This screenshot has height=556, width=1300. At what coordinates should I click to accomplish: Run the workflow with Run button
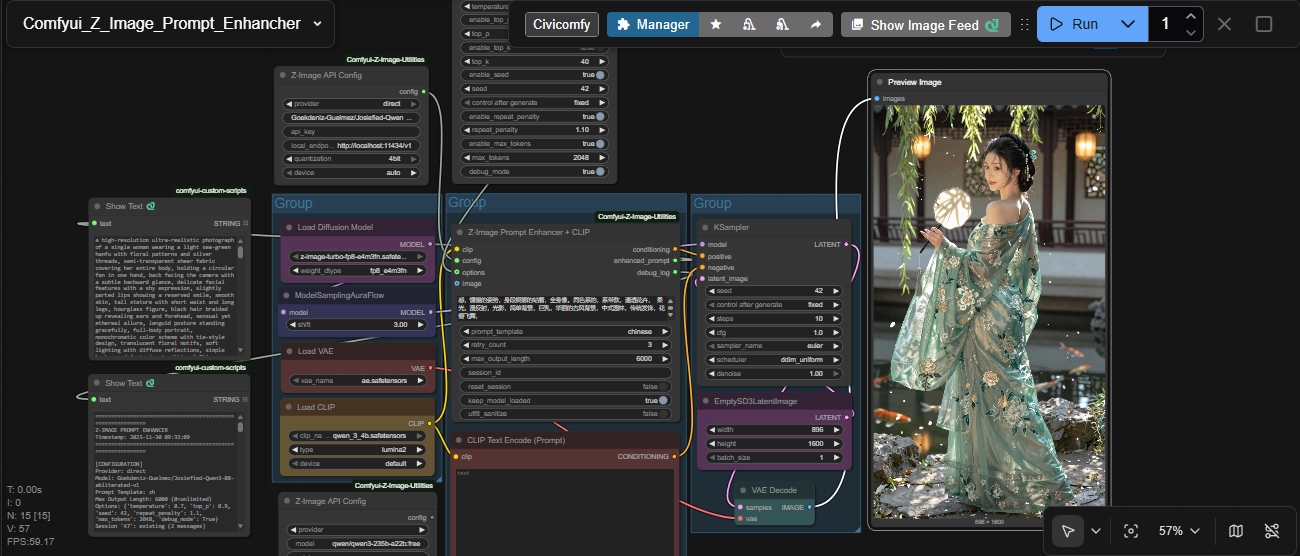point(1075,24)
